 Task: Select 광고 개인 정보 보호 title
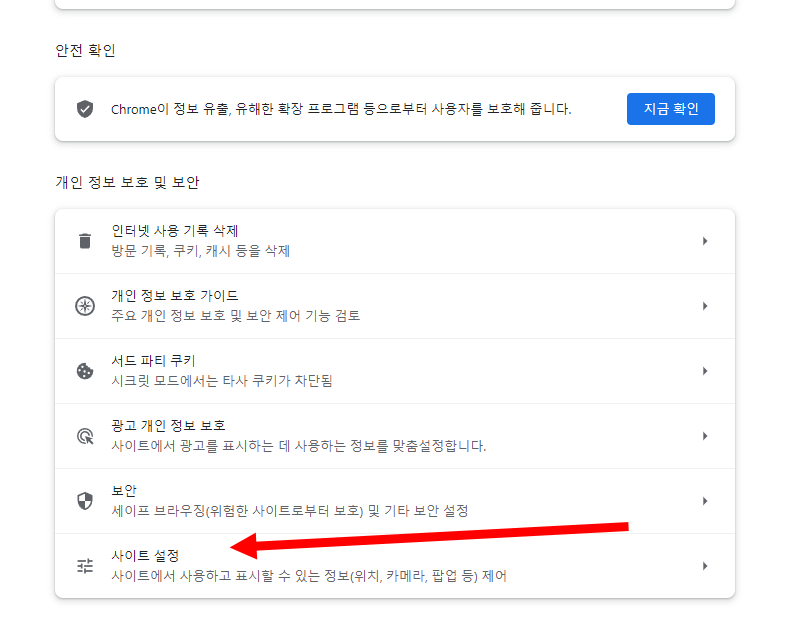point(168,426)
